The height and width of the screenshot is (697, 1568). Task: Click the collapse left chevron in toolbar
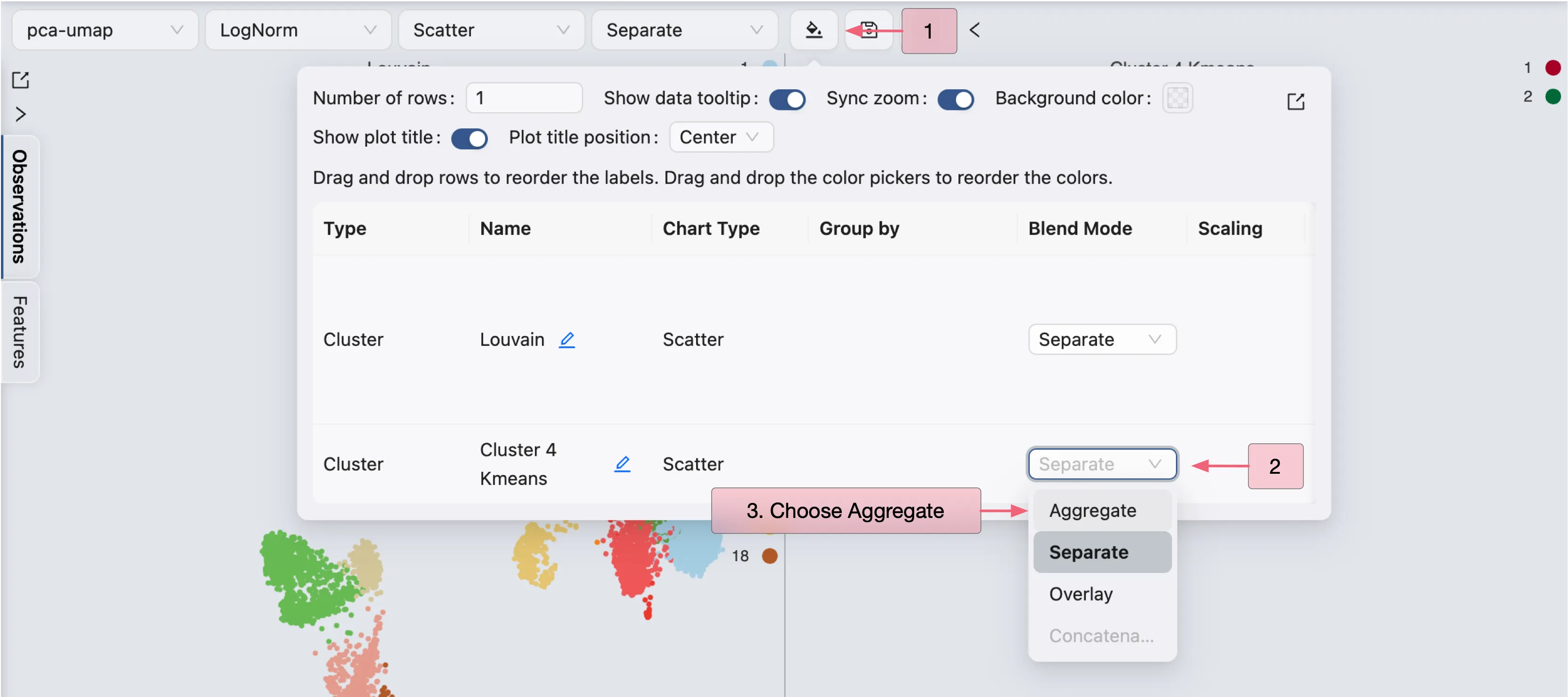tap(974, 30)
